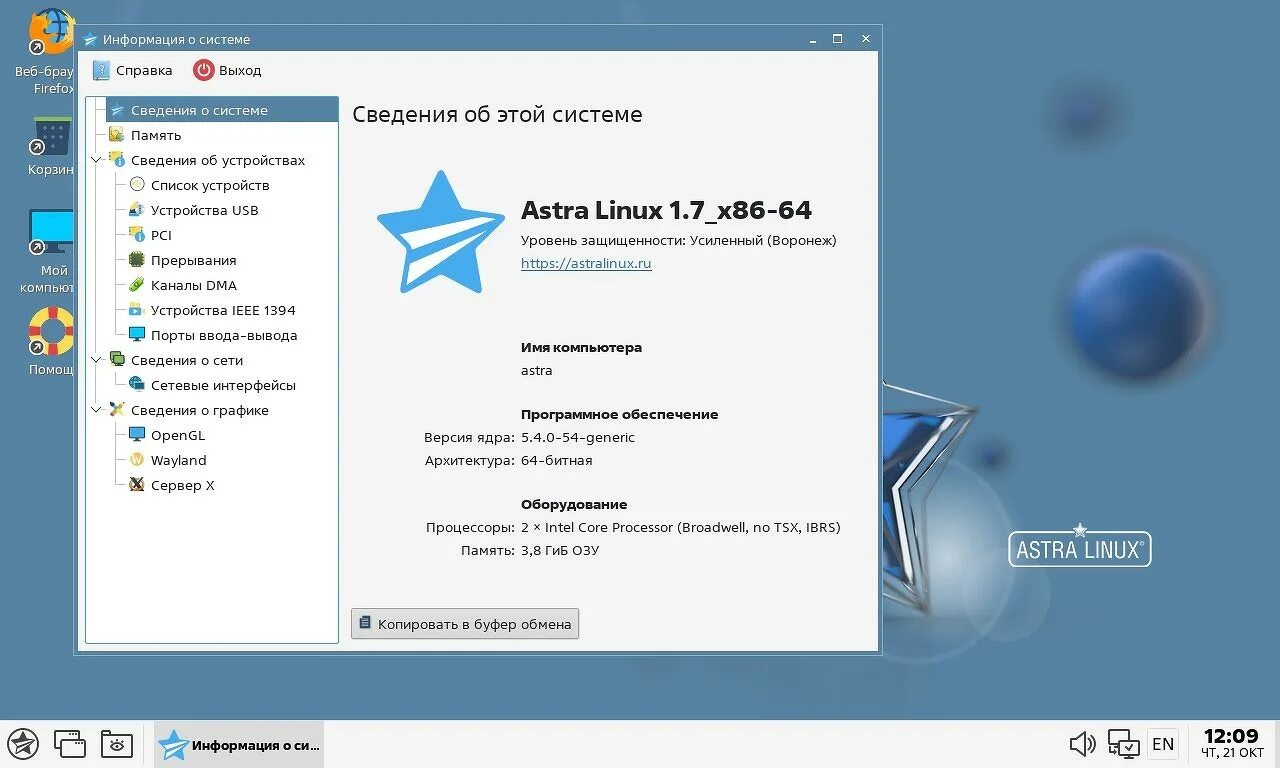
Task: Click kernel version 5.4.0-54-generic text
Action: [x=578, y=437]
